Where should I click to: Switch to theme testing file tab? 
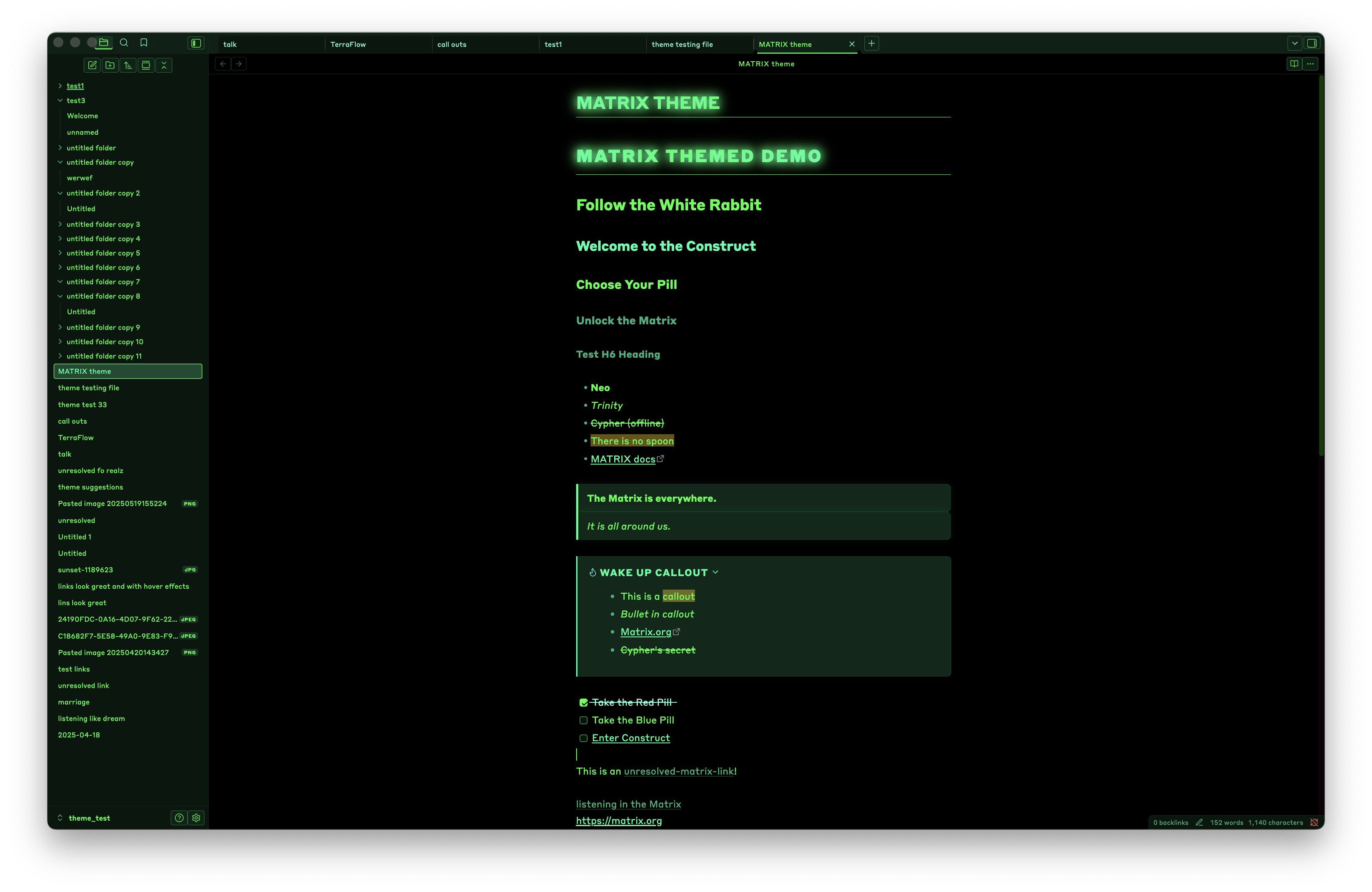(682, 44)
